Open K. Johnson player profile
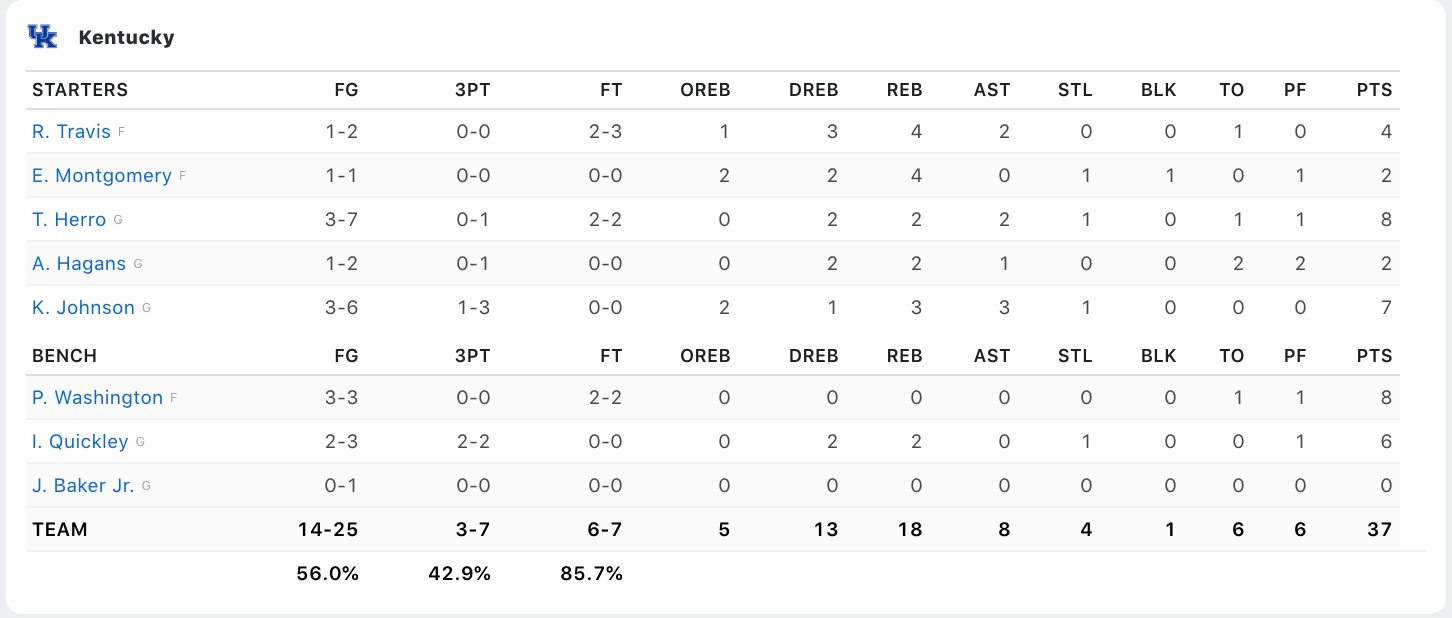 [x=83, y=308]
